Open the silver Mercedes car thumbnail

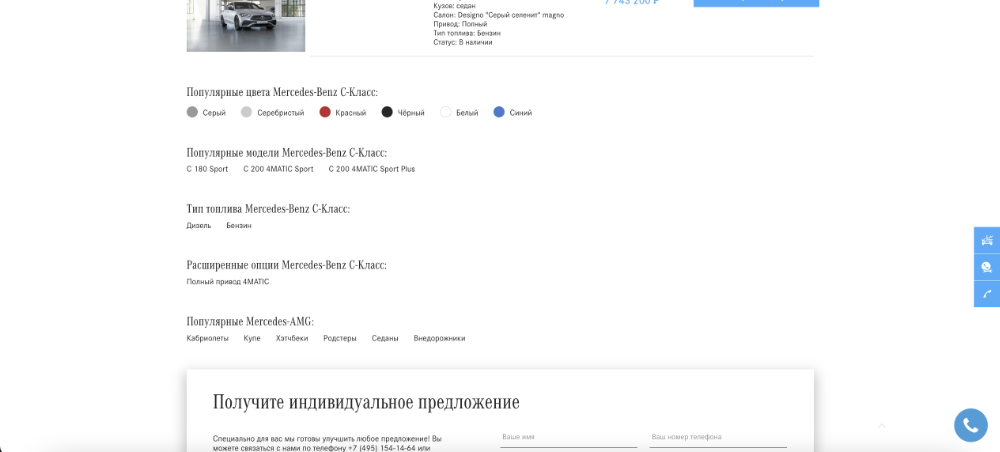pyautogui.click(x=246, y=26)
